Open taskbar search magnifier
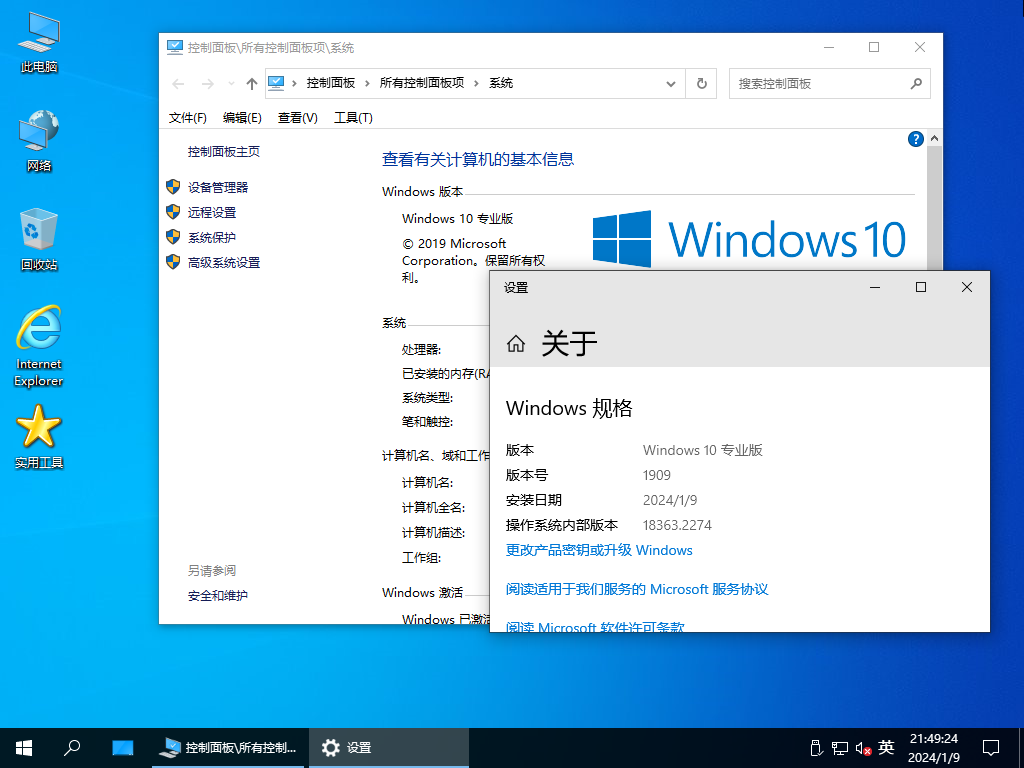The width and height of the screenshot is (1024, 768). [x=72, y=748]
